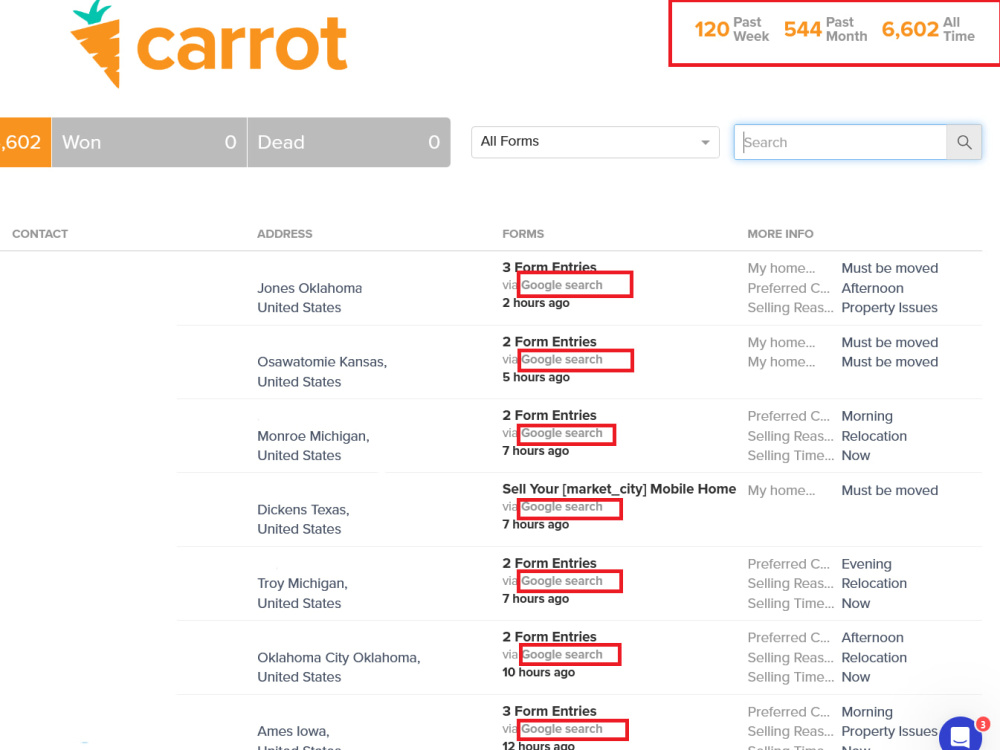
Task: Click the Carrot logo
Action: click(209, 43)
